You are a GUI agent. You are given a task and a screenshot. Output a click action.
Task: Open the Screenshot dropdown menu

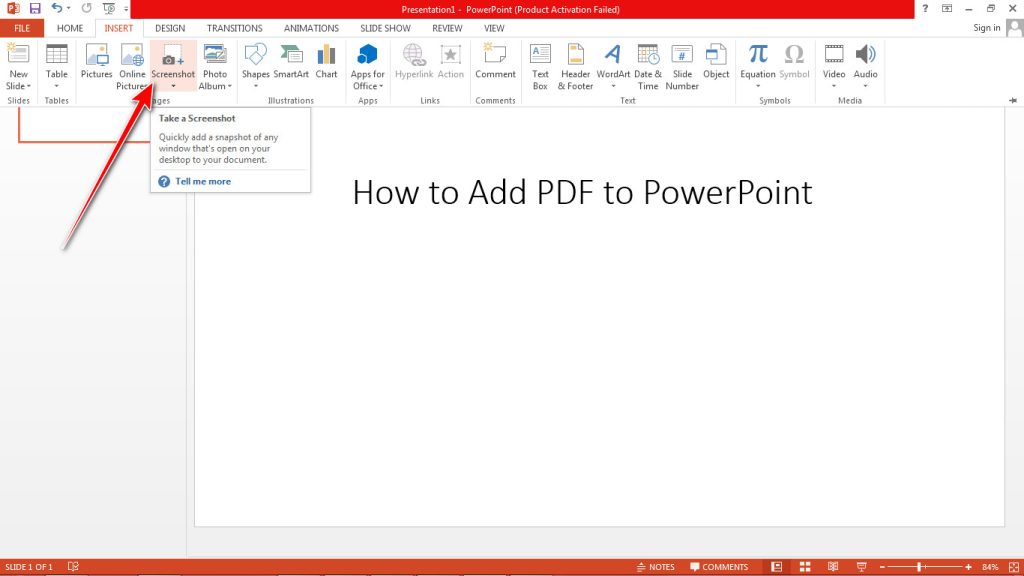pos(172,86)
